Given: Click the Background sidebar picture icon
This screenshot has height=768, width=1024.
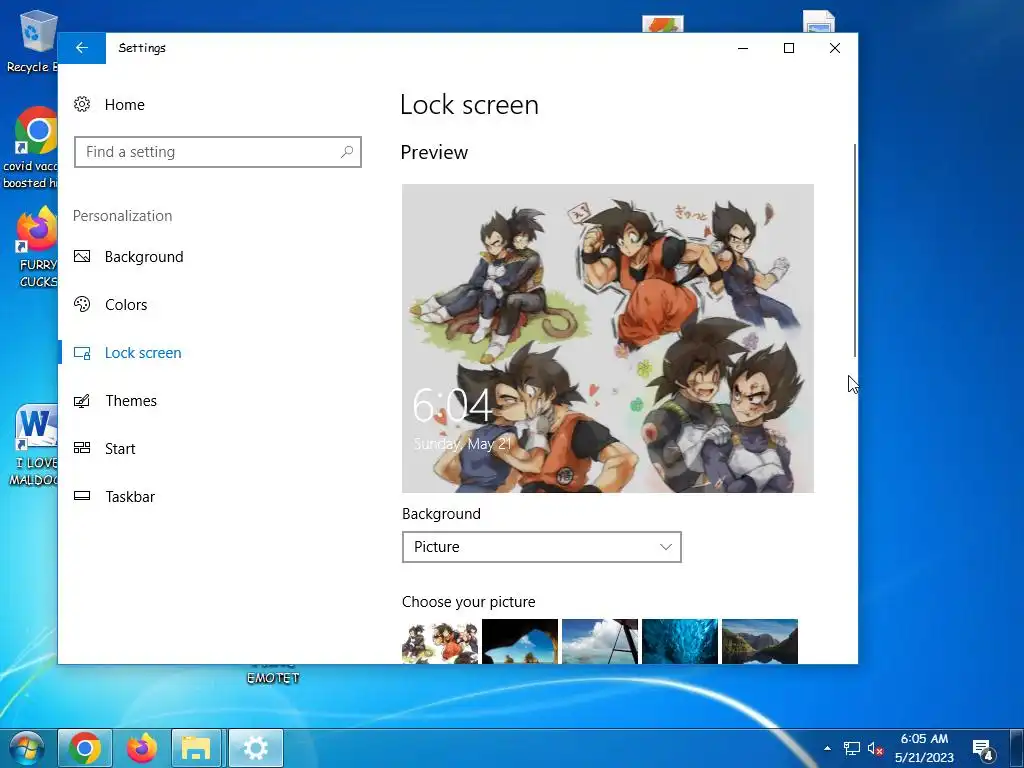Looking at the screenshot, I should click(82, 257).
